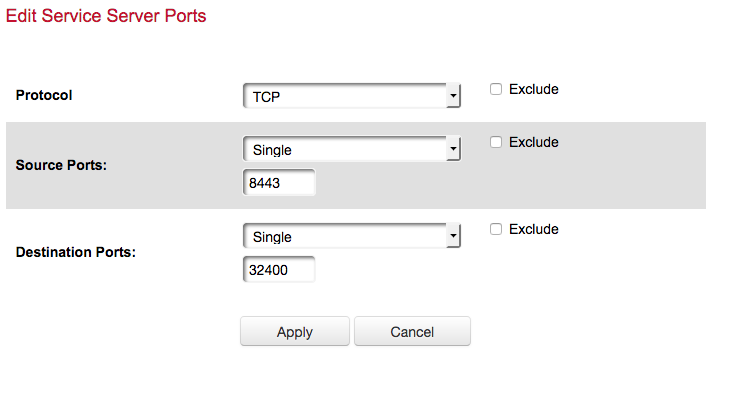Image resolution: width=731 pixels, height=412 pixels.
Task: Click the Destination Ports dropdown arrow
Action: pos(453,236)
